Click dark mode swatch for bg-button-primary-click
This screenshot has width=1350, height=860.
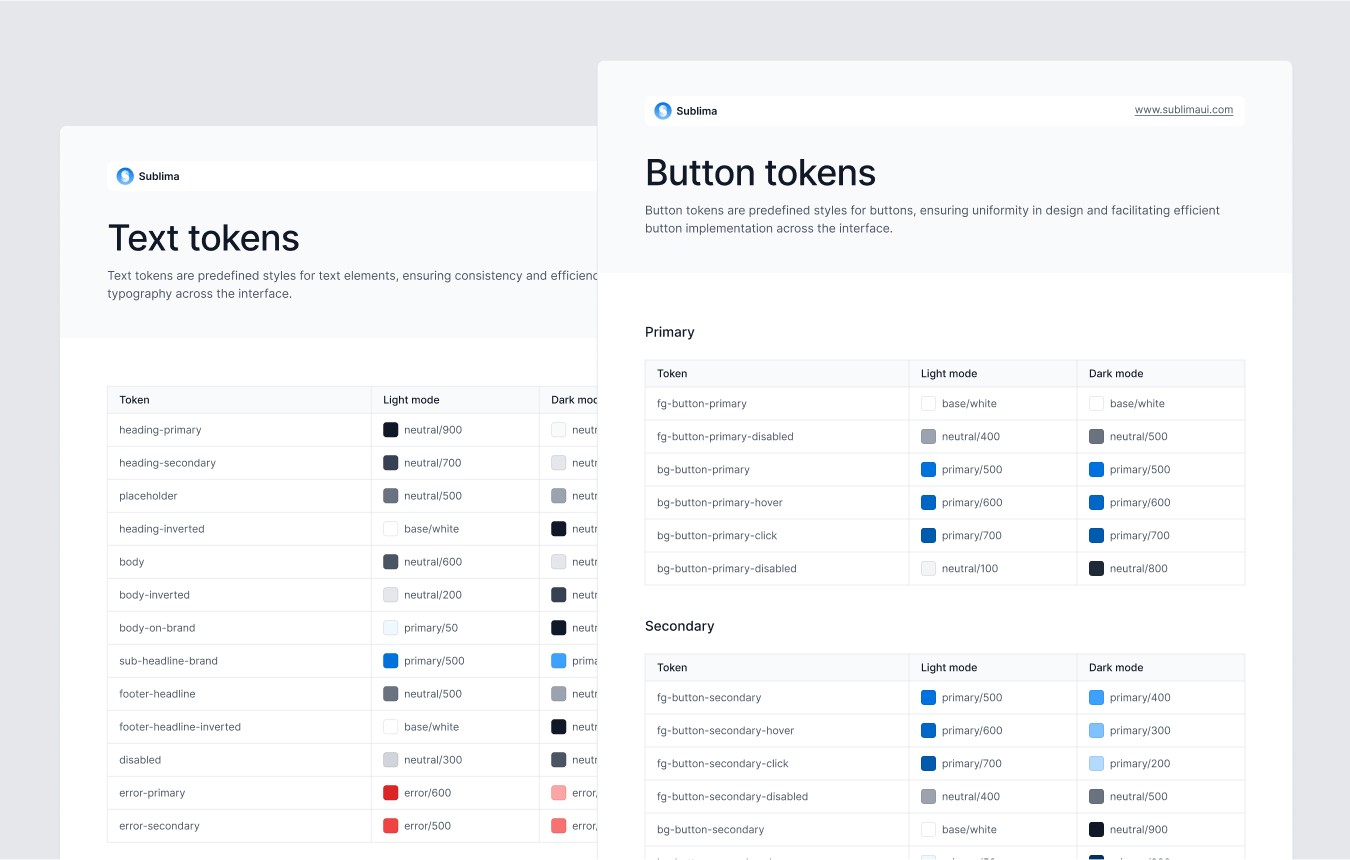(1096, 536)
